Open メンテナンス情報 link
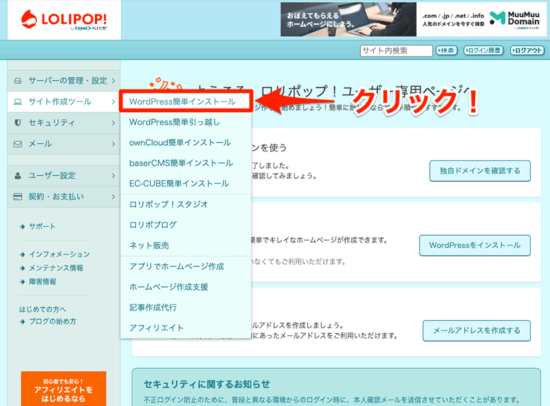Viewport: 550px width, 406px height. (x=56, y=268)
